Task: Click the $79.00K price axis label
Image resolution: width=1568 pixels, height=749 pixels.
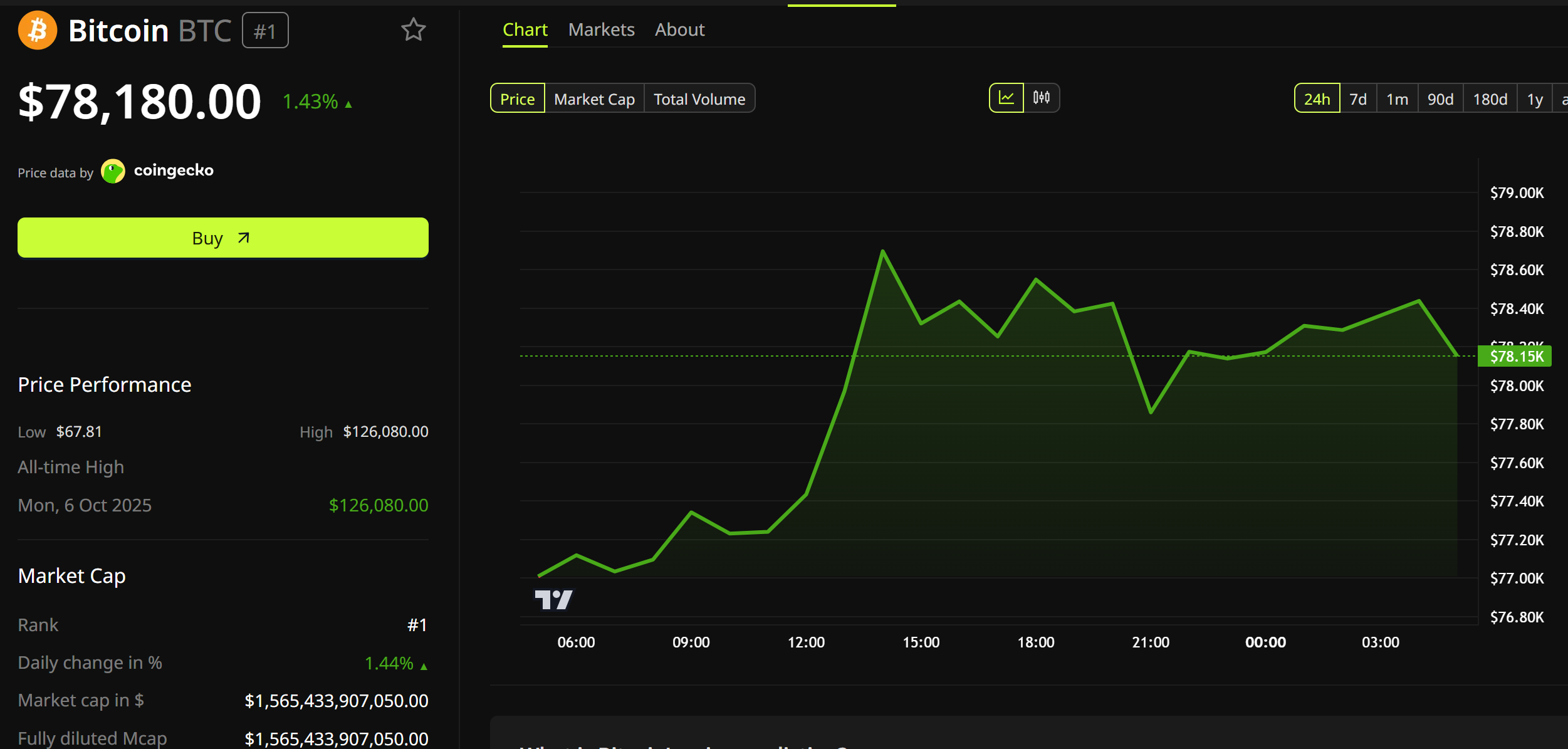Action: [1517, 192]
